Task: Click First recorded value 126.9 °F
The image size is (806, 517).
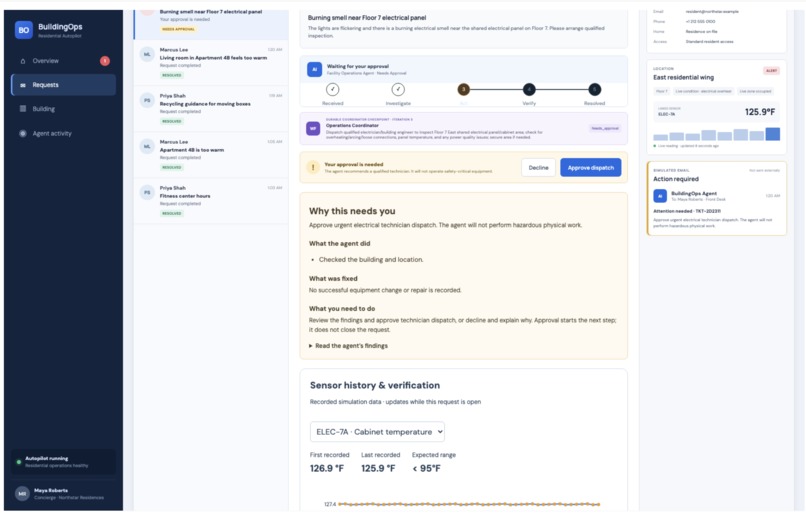Action: (326, 469)
